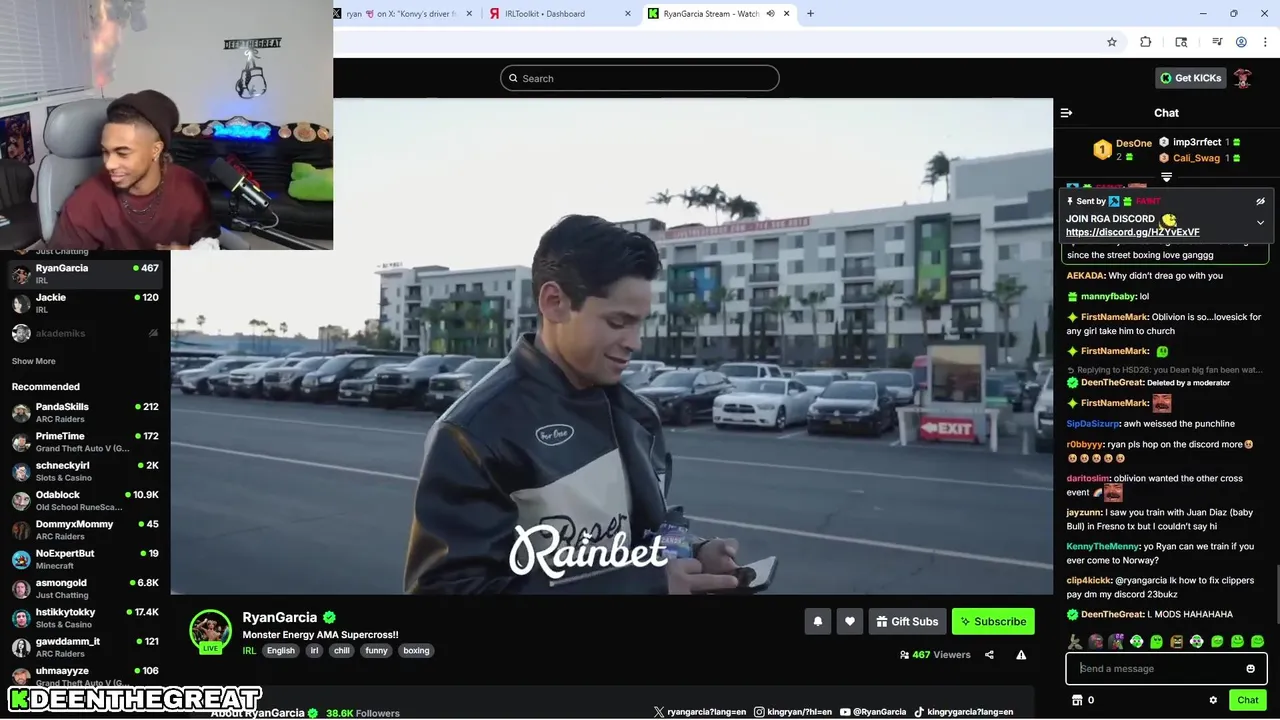1280x720 pixels.
Task: Open chat settings gear icon
Action: point(1213,700)
